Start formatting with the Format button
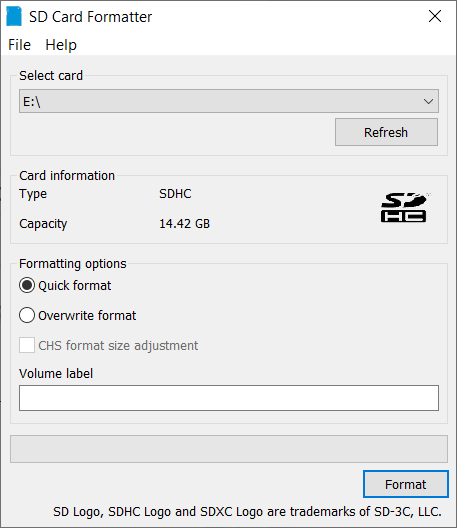This screenshot has width=457, height=528. [406, 484]
